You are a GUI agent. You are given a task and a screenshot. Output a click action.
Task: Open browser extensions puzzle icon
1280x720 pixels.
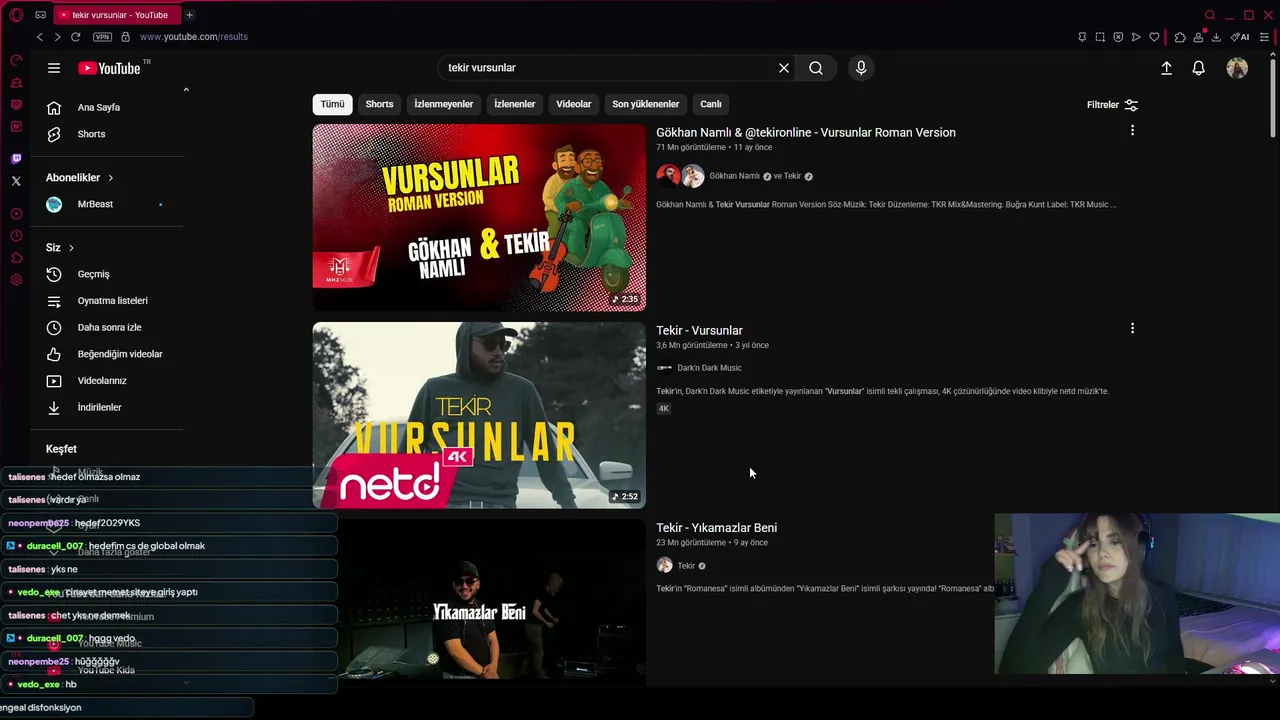(1180, 37)
